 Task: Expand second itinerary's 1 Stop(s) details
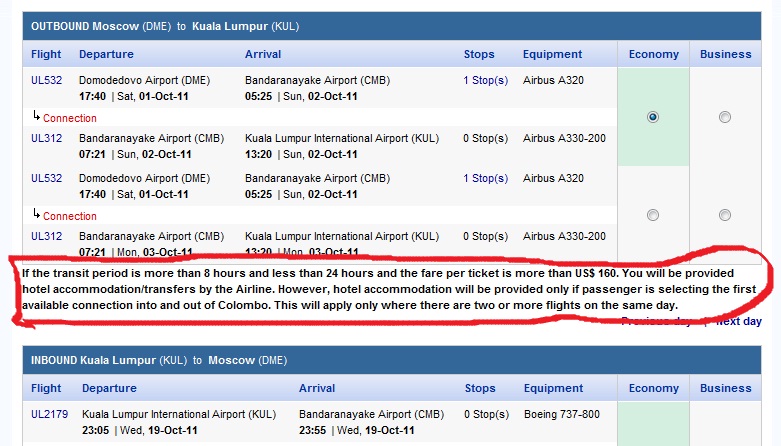tap(485, 178)
